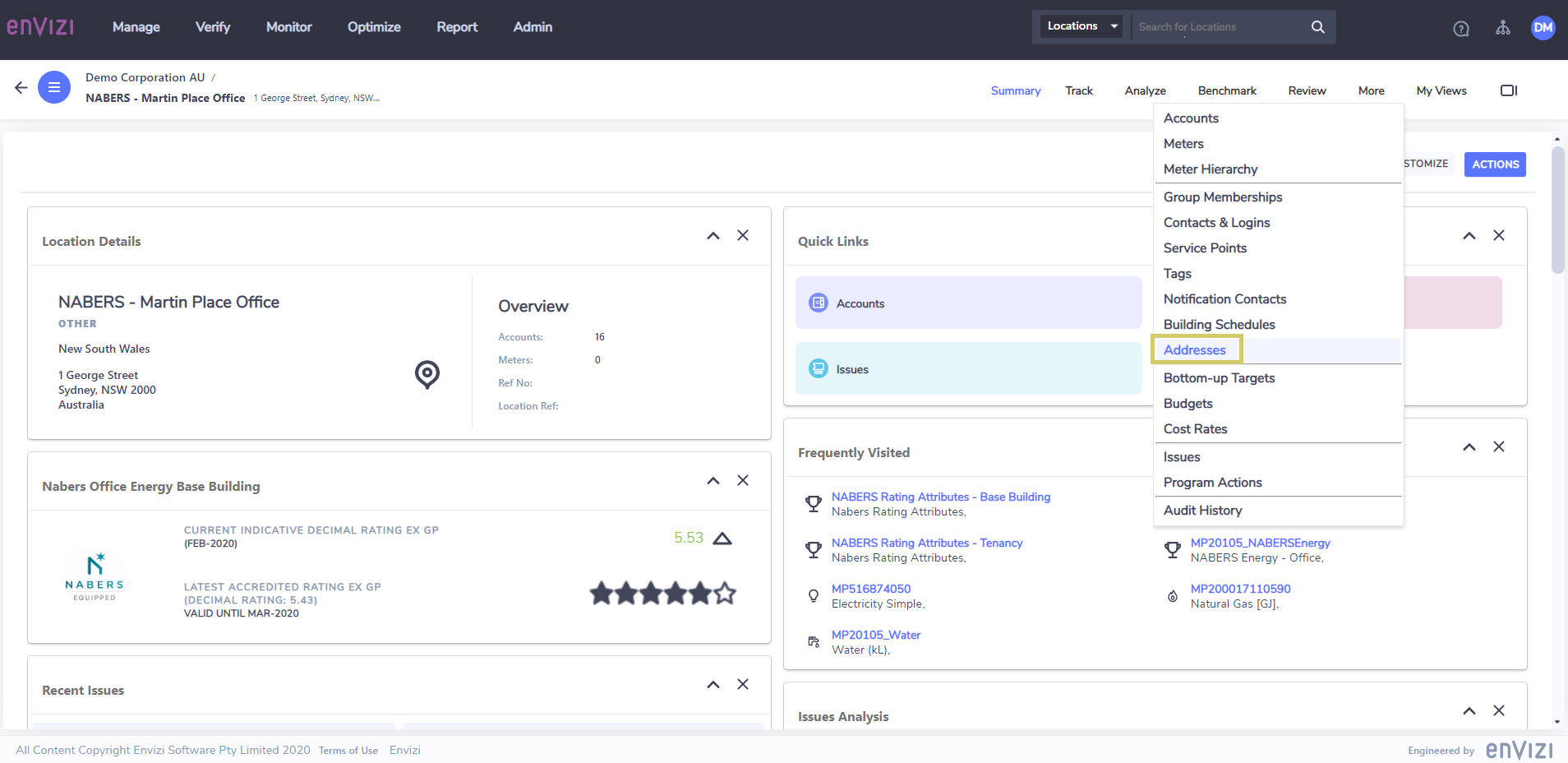Screen dimensions: 1568x763
Task: Switch to the Review tab
Action: coord(1307,90)
